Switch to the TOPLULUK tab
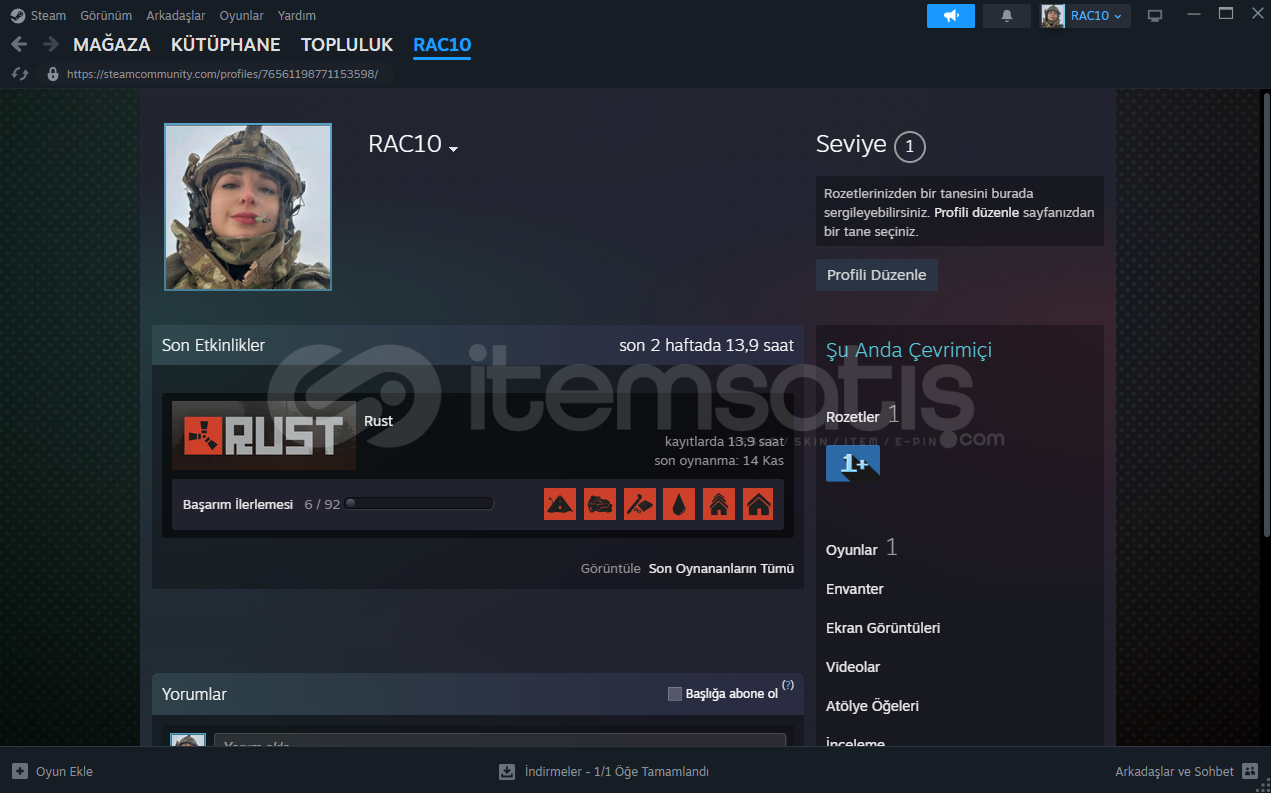 [x=347, y=45]
